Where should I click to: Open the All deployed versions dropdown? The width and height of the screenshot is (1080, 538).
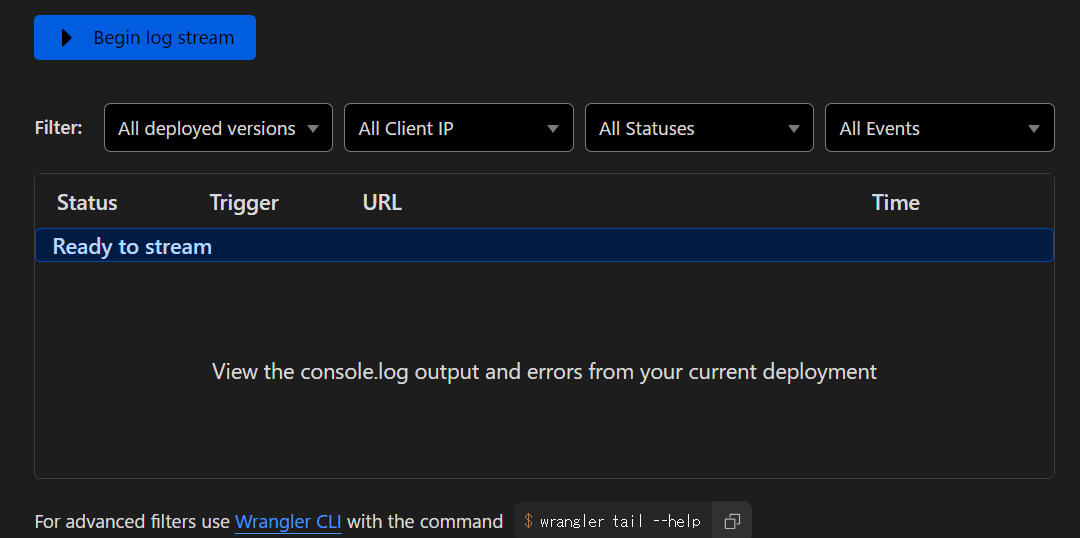(218, 127)
